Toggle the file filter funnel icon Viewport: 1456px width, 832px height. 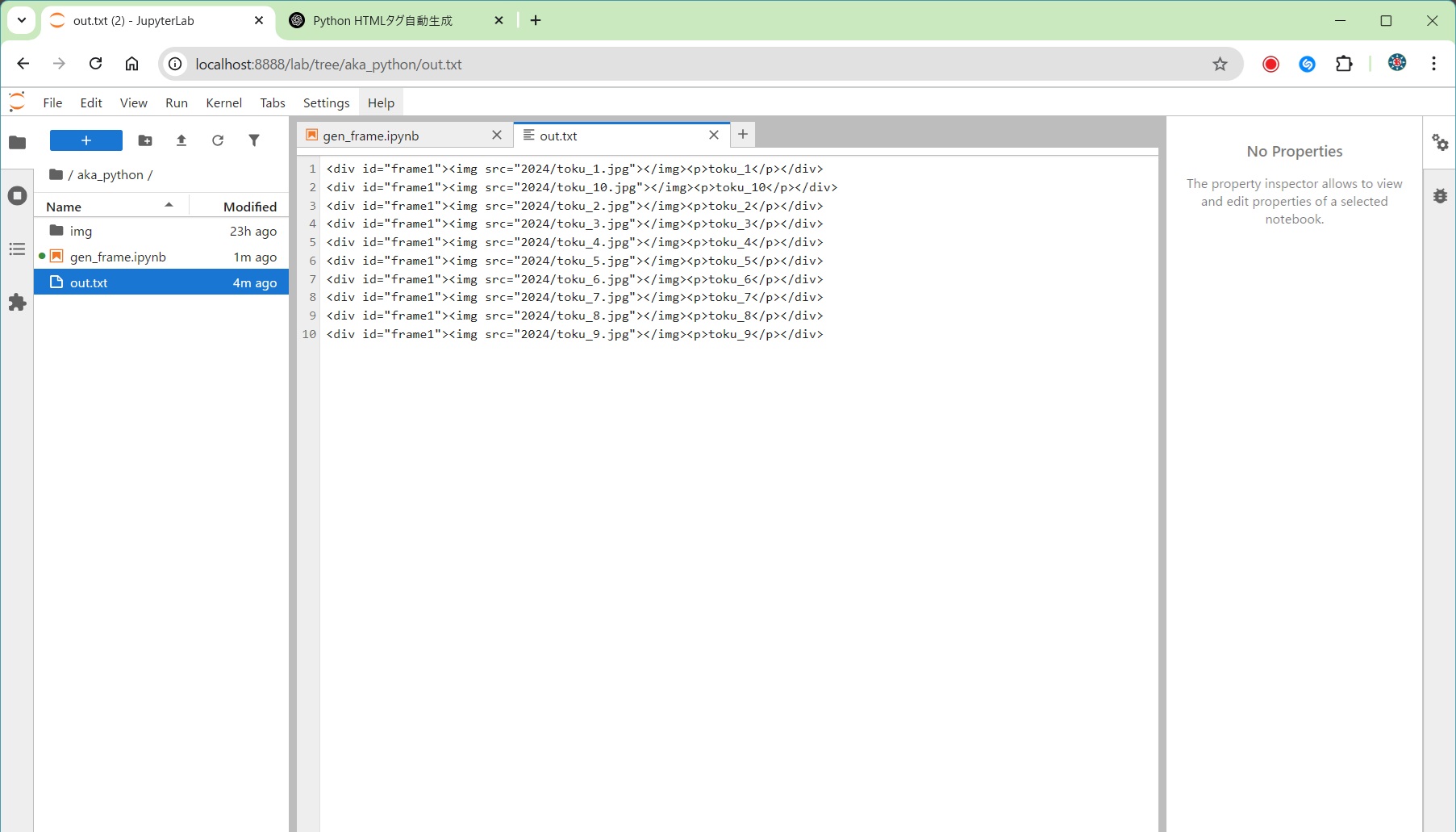click(x=254, y=140)
